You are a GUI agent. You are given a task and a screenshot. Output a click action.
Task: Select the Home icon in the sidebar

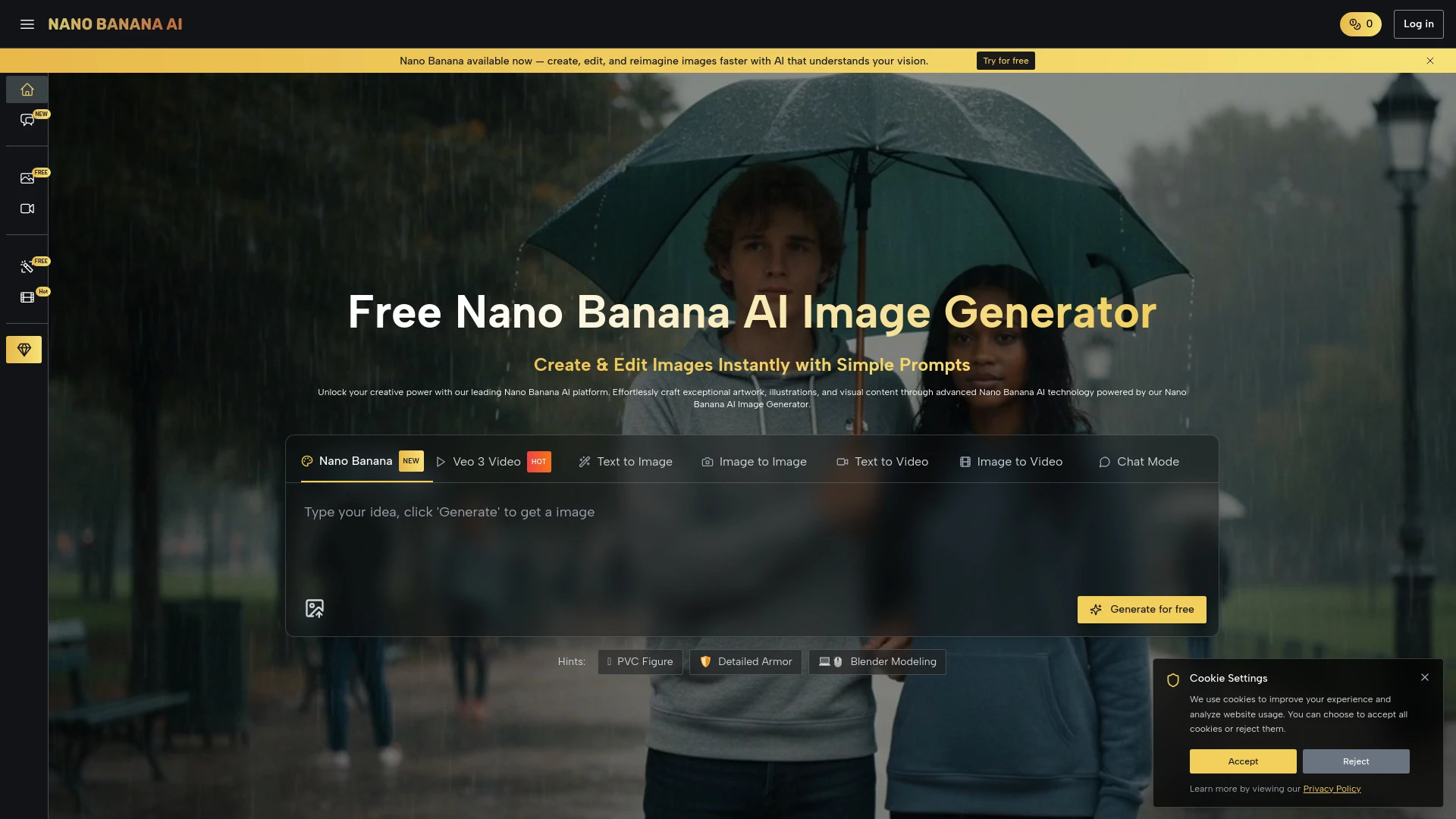(27, 89)
